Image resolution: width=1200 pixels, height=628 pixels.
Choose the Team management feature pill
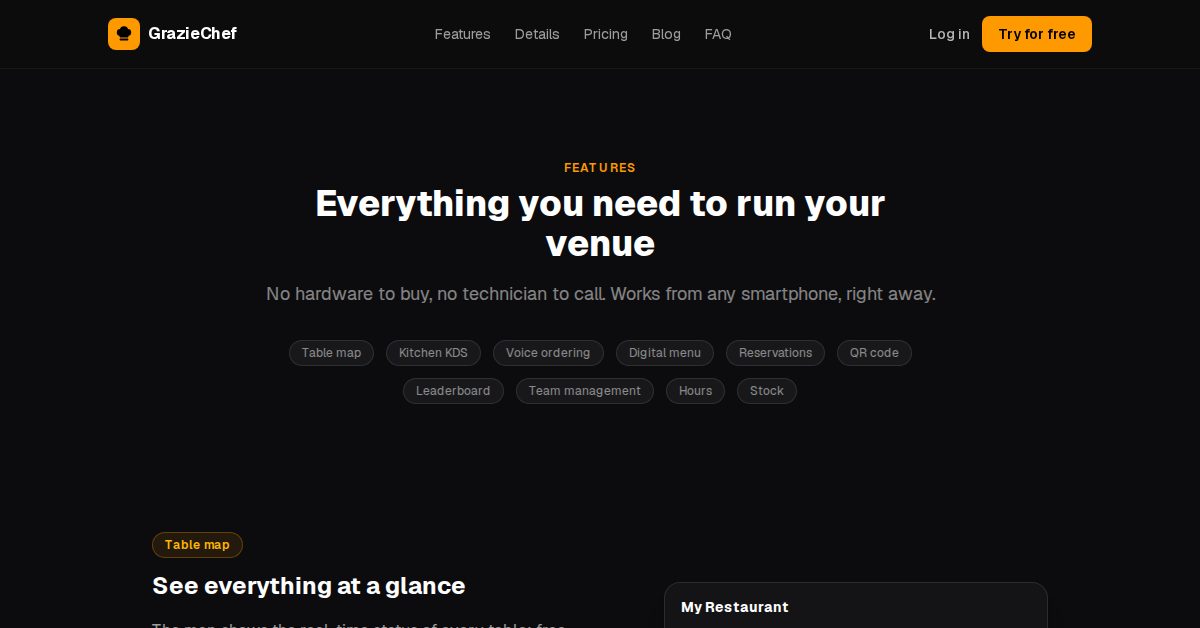pos(585,391)
